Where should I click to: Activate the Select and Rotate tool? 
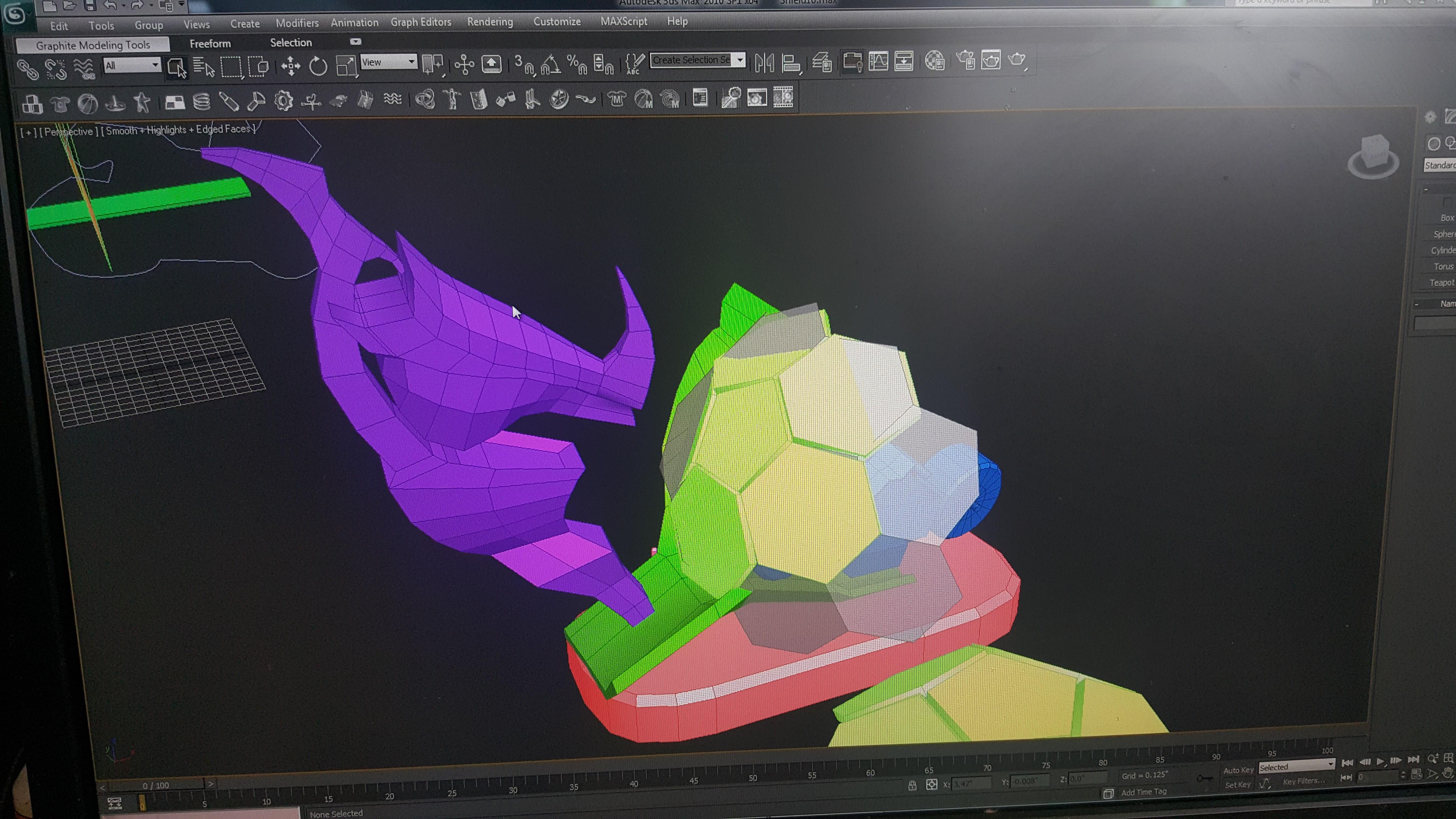click(x=318, y=66)
